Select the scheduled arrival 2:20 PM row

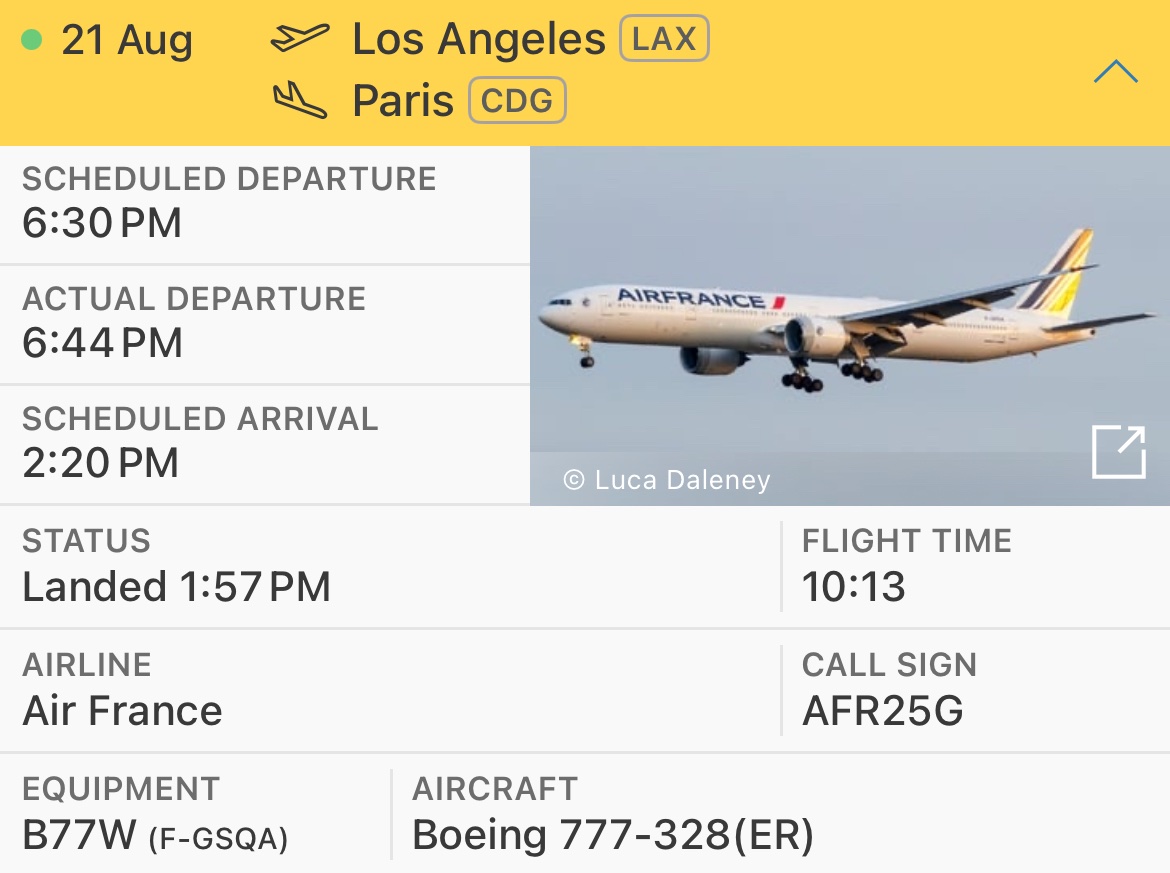click(265, 445)
